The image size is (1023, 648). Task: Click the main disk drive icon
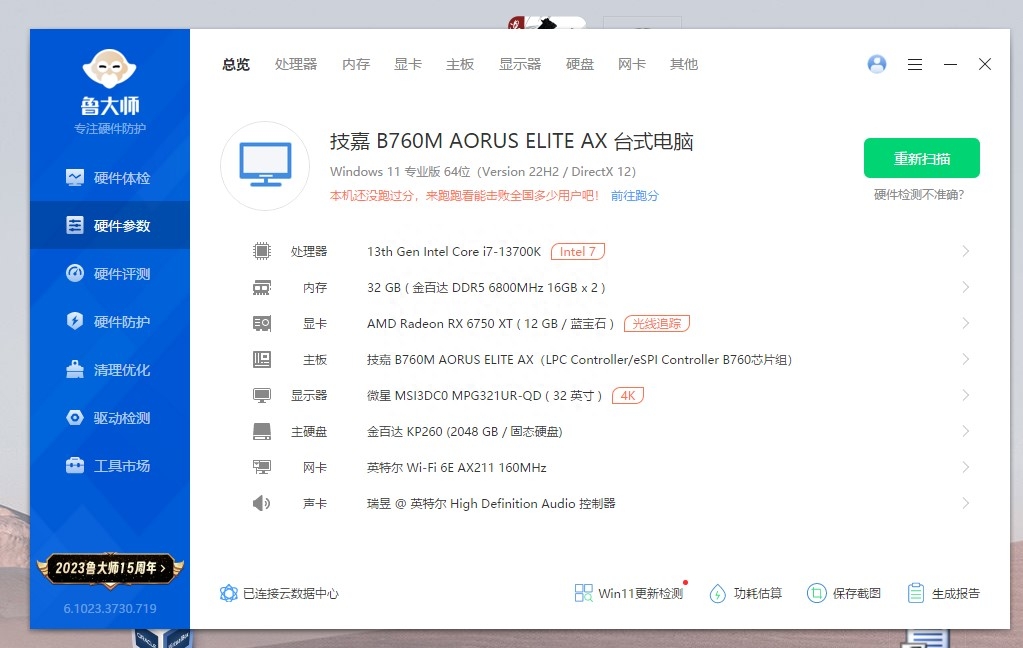point(262,431)
